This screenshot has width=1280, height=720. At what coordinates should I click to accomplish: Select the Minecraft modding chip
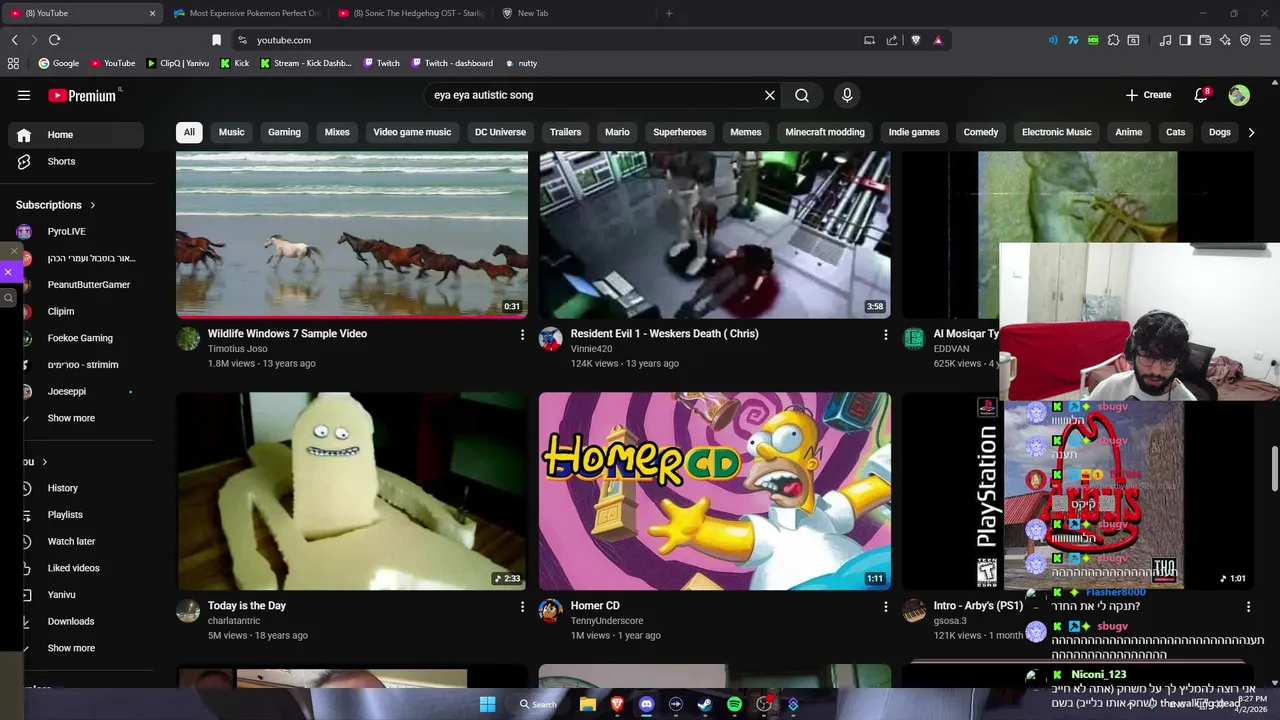pyautogui.click(x=825, y=132)
